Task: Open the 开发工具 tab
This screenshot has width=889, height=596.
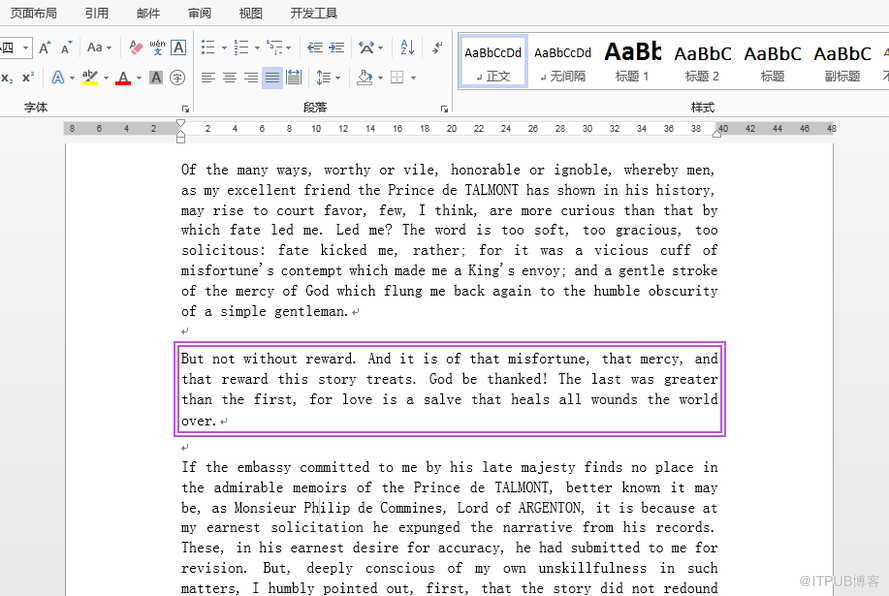Action: [x=314, y=13]
